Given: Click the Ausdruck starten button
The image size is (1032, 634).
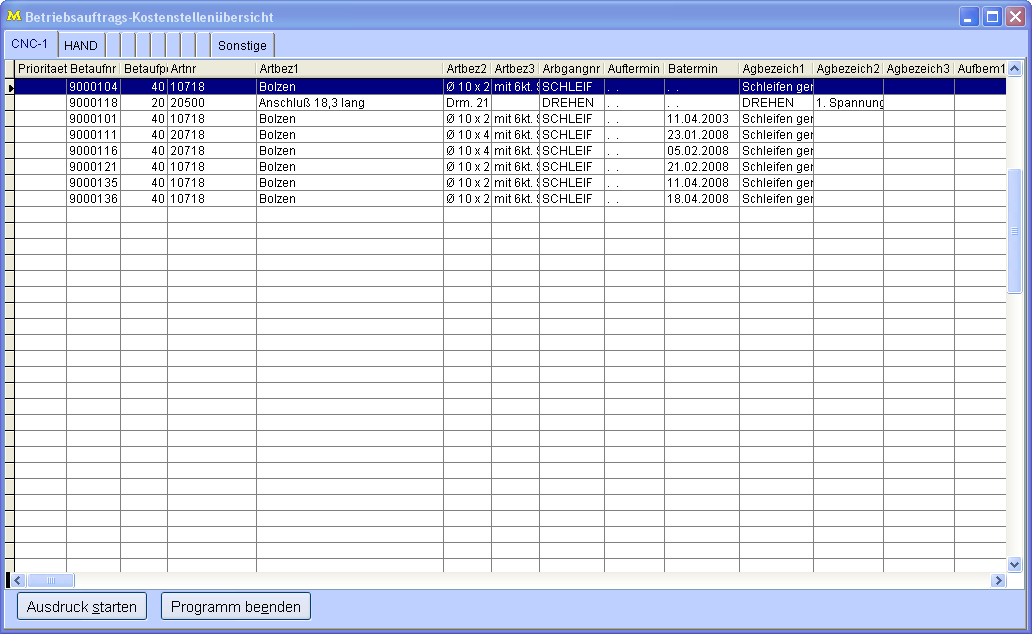Looking at the screenshot, I should 82,606.
